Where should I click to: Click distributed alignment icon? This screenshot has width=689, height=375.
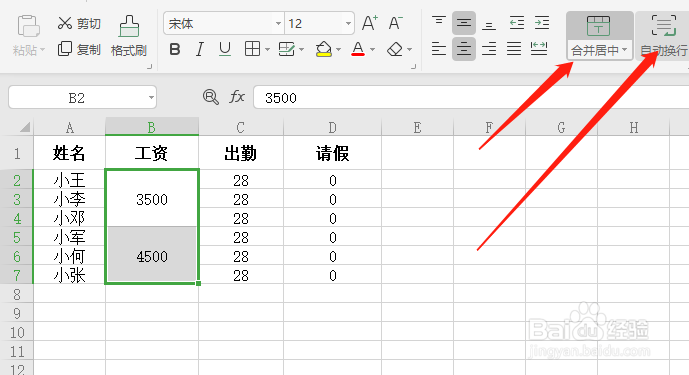coord(539,49)
